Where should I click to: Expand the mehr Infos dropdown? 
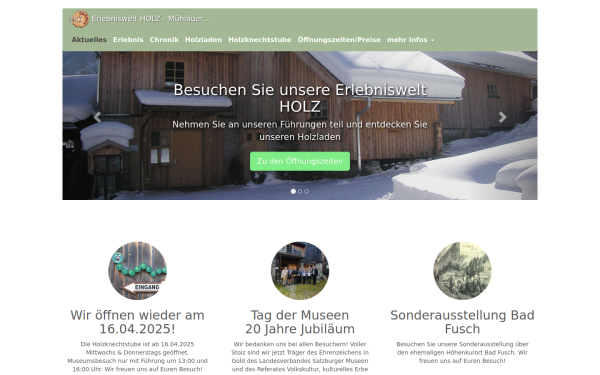click(x=410, y=40)
